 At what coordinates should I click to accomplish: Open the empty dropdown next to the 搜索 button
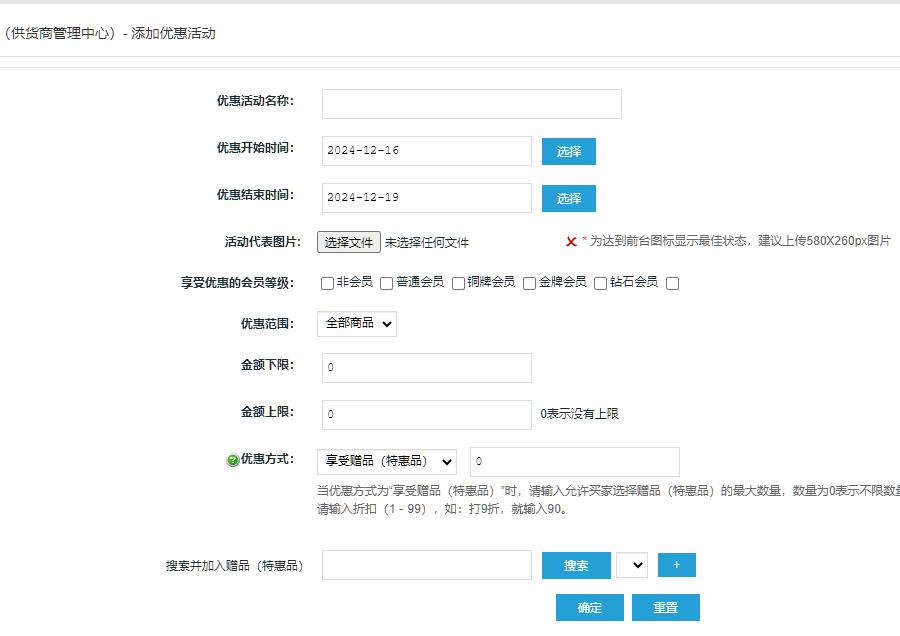click(632, 564)
